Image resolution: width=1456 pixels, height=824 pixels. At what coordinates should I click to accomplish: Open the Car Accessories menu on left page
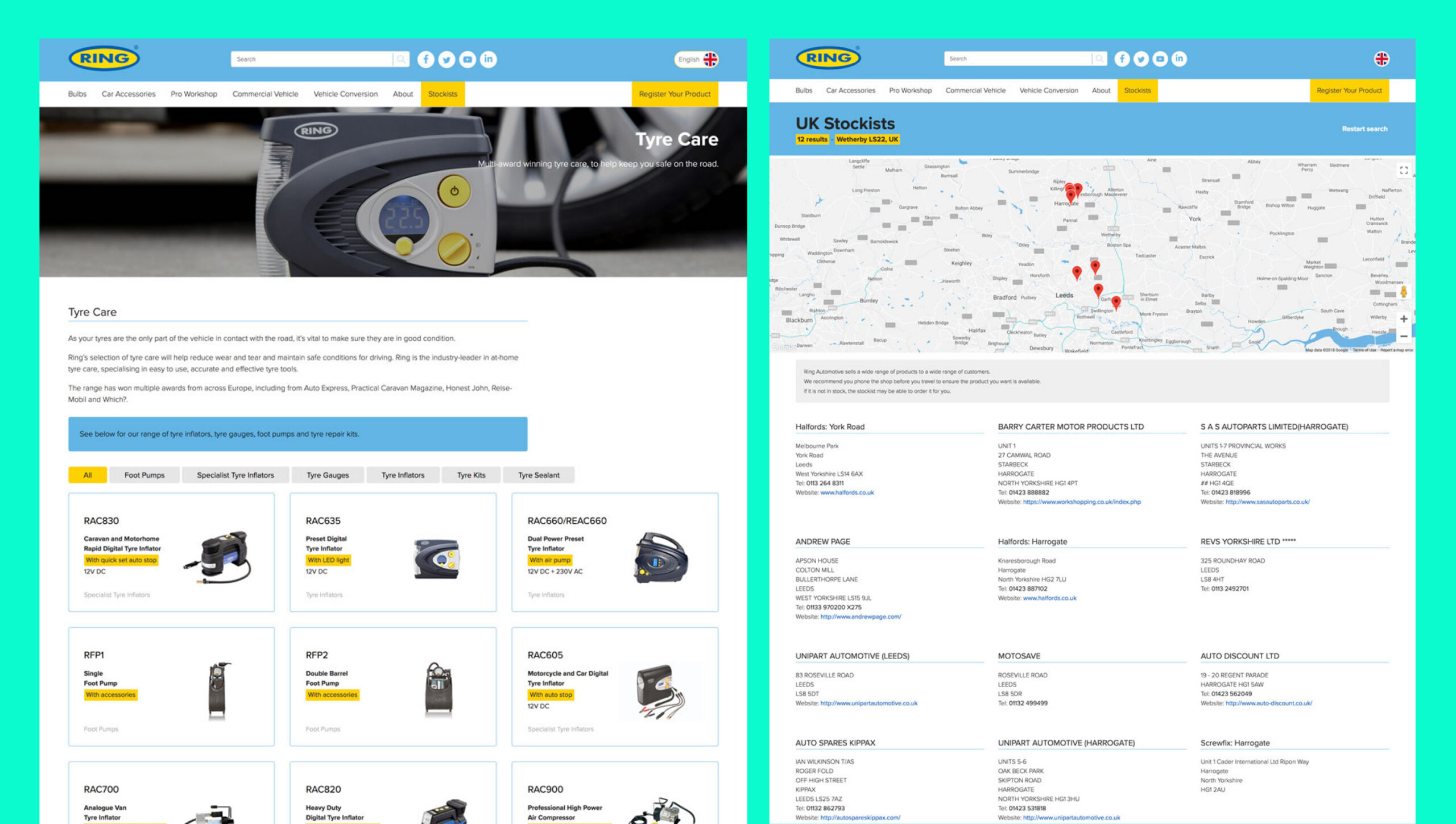coord(129,94)
